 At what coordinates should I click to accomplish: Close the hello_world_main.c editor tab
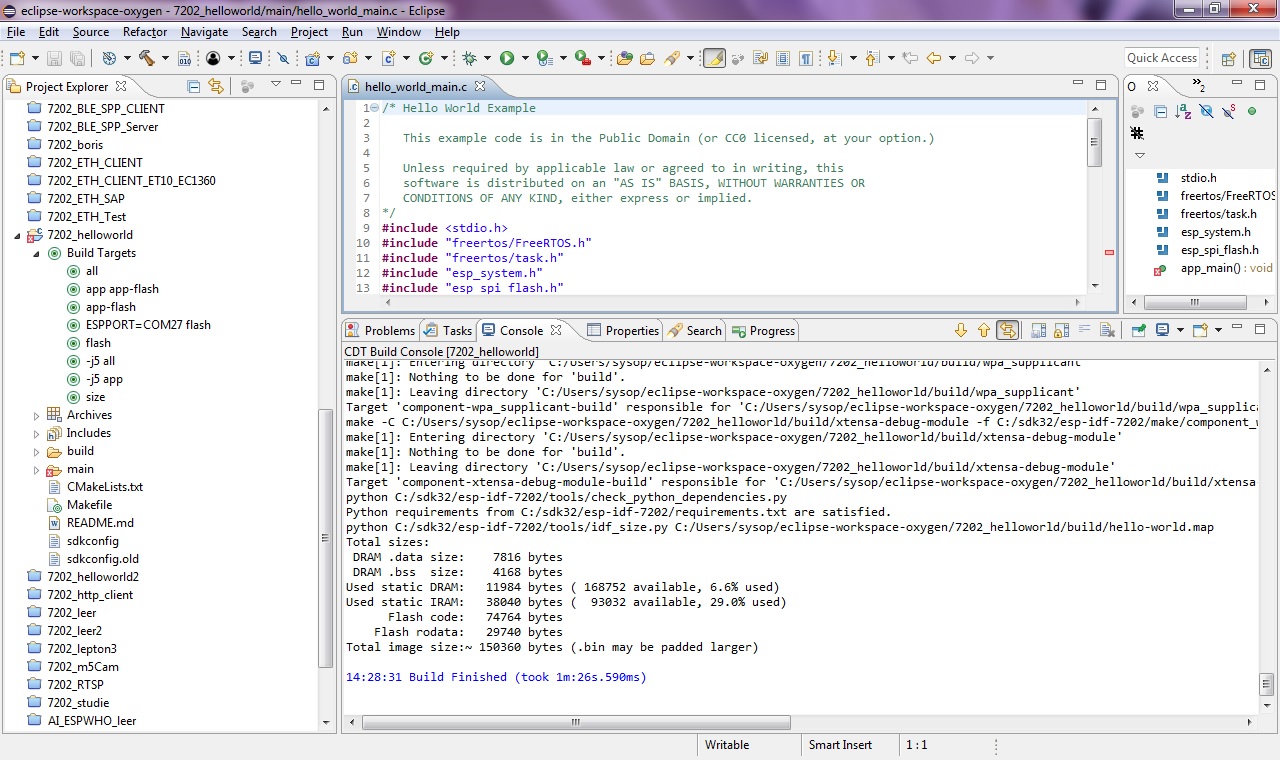click(480, 87)
